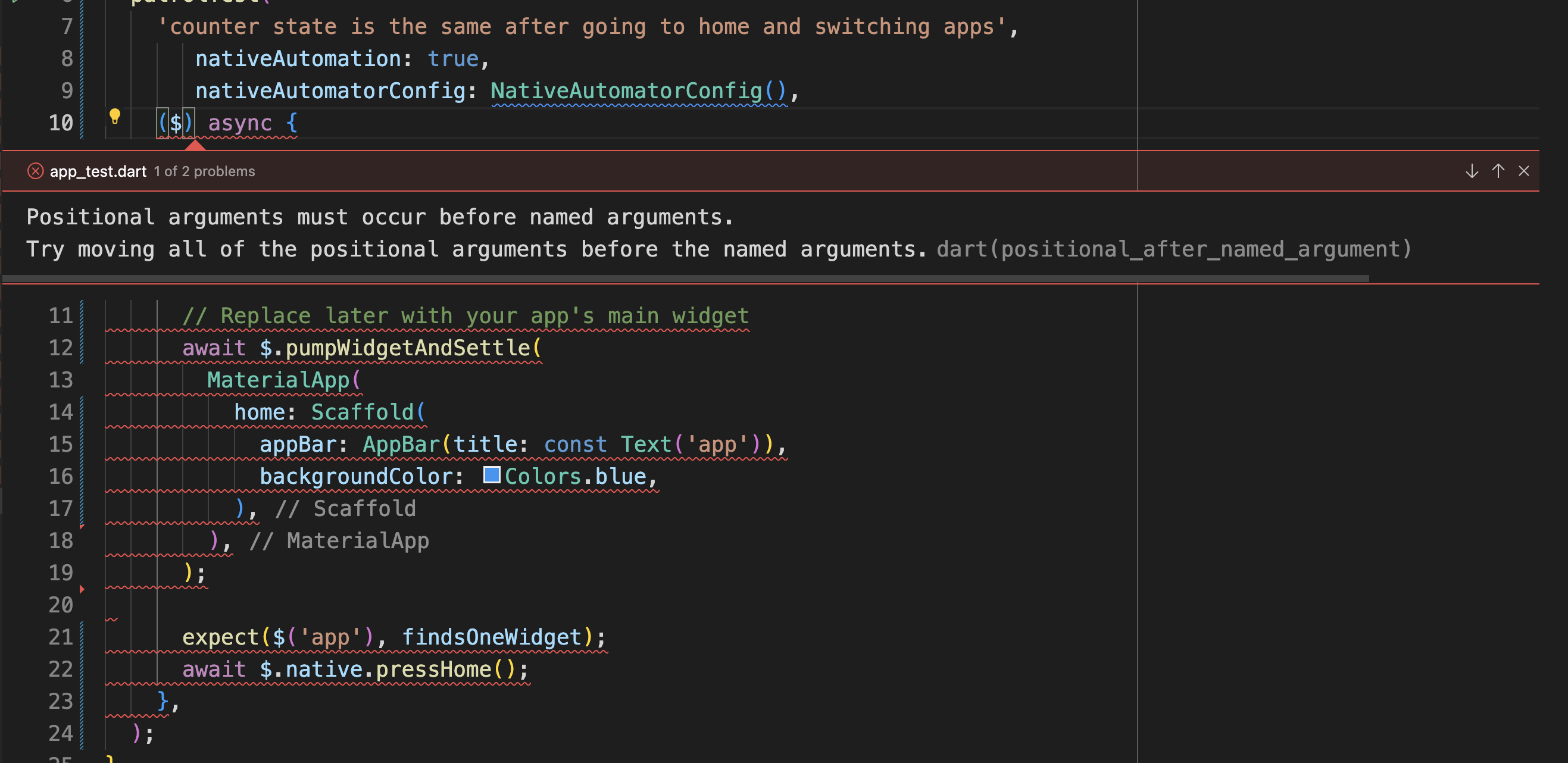
Task: Click the '1 of 2 problems' counter text
Action: [205, 171]
